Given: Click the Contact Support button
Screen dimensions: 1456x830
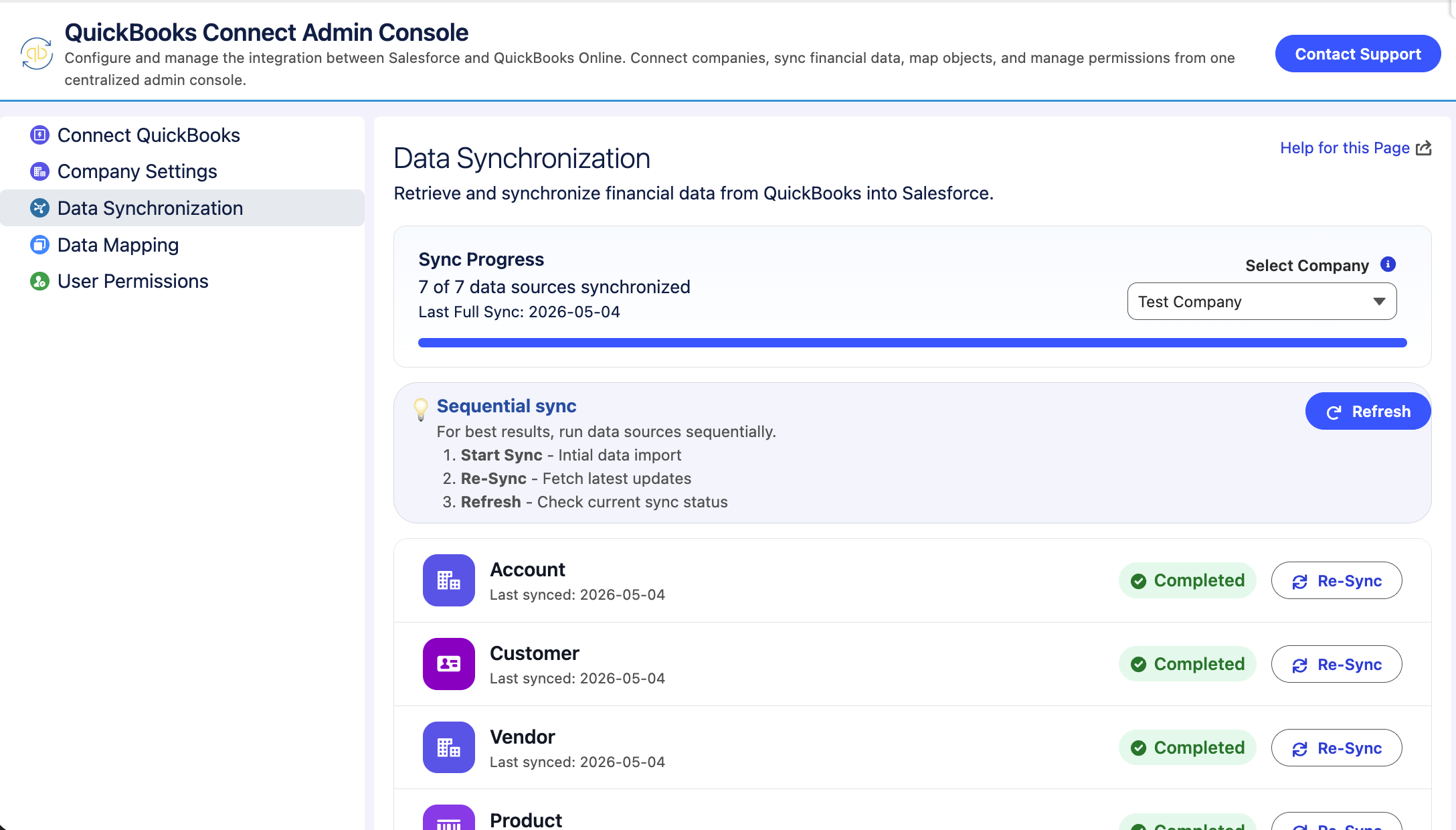Looking at the screenshot, I should [x=1358, y=54].
